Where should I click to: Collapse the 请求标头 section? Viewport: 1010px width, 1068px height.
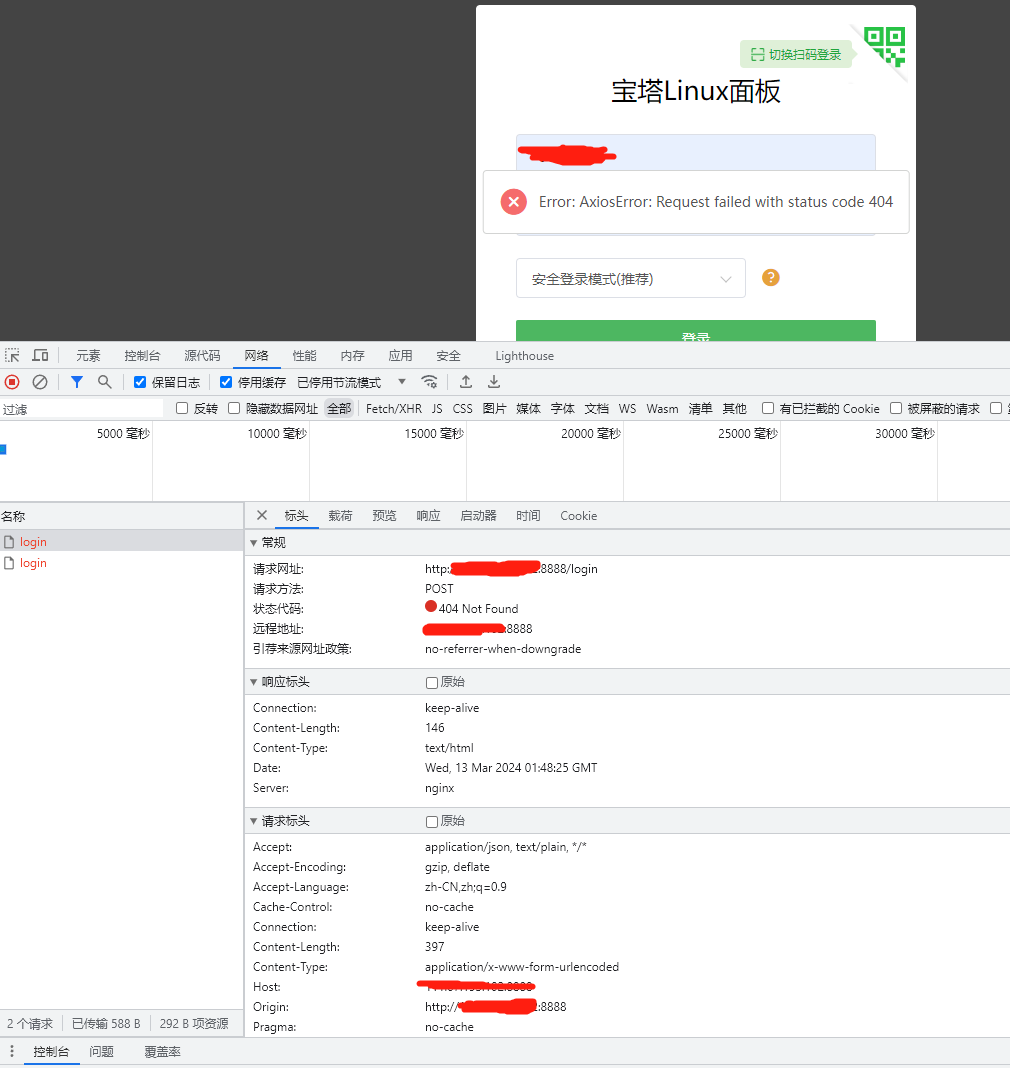(x=253, y=821)
